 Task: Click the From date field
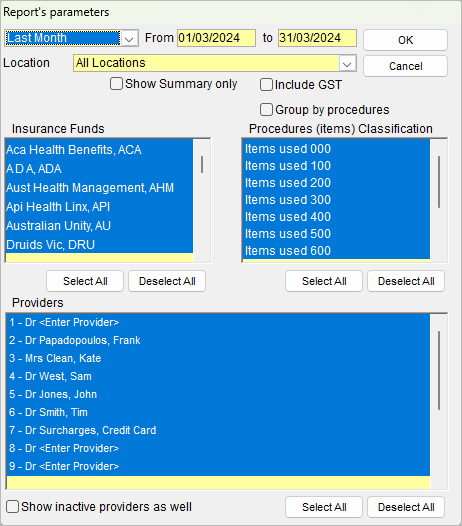click(x=216, y=38)
